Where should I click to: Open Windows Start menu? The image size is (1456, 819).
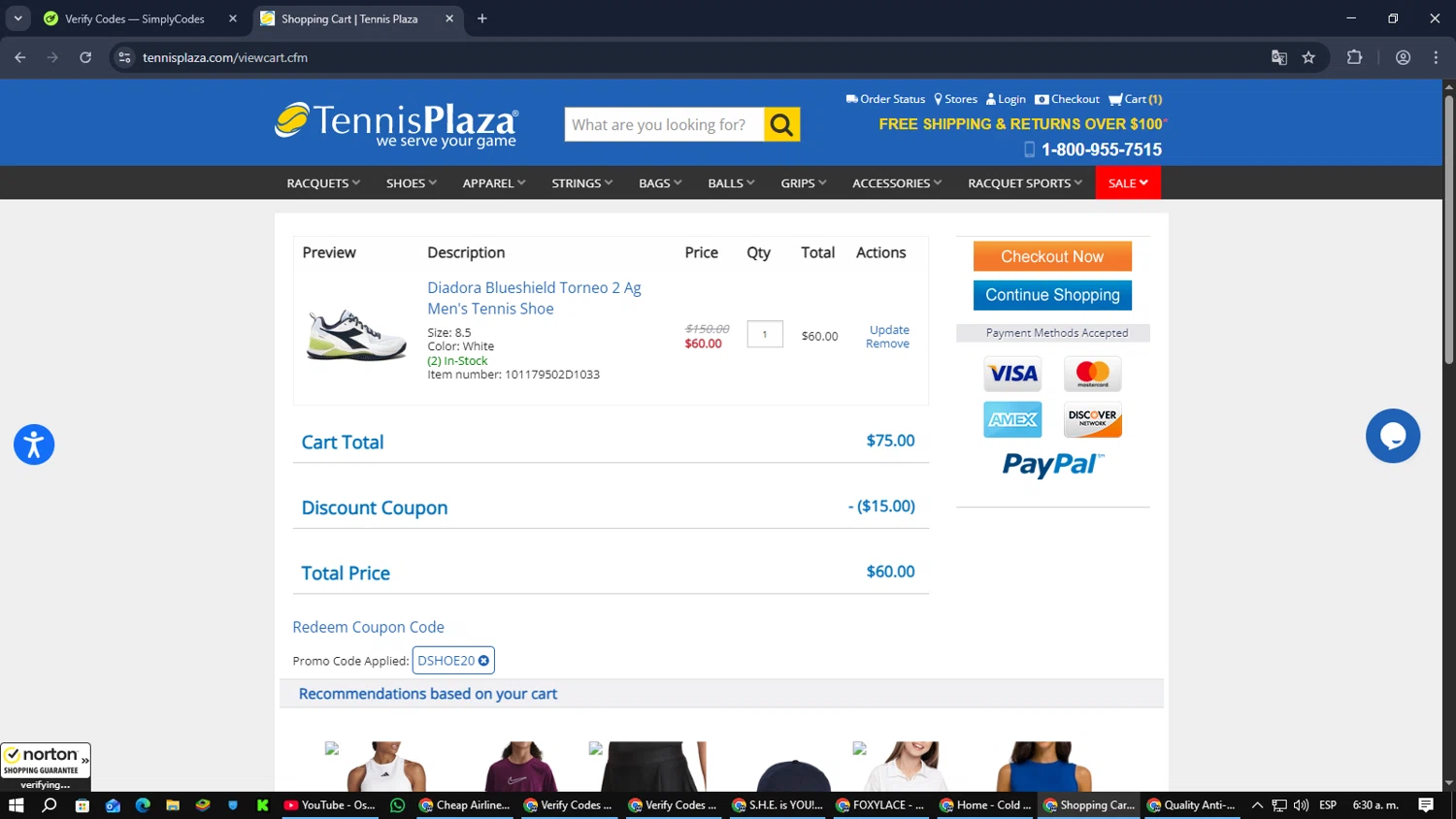(16, 805)
